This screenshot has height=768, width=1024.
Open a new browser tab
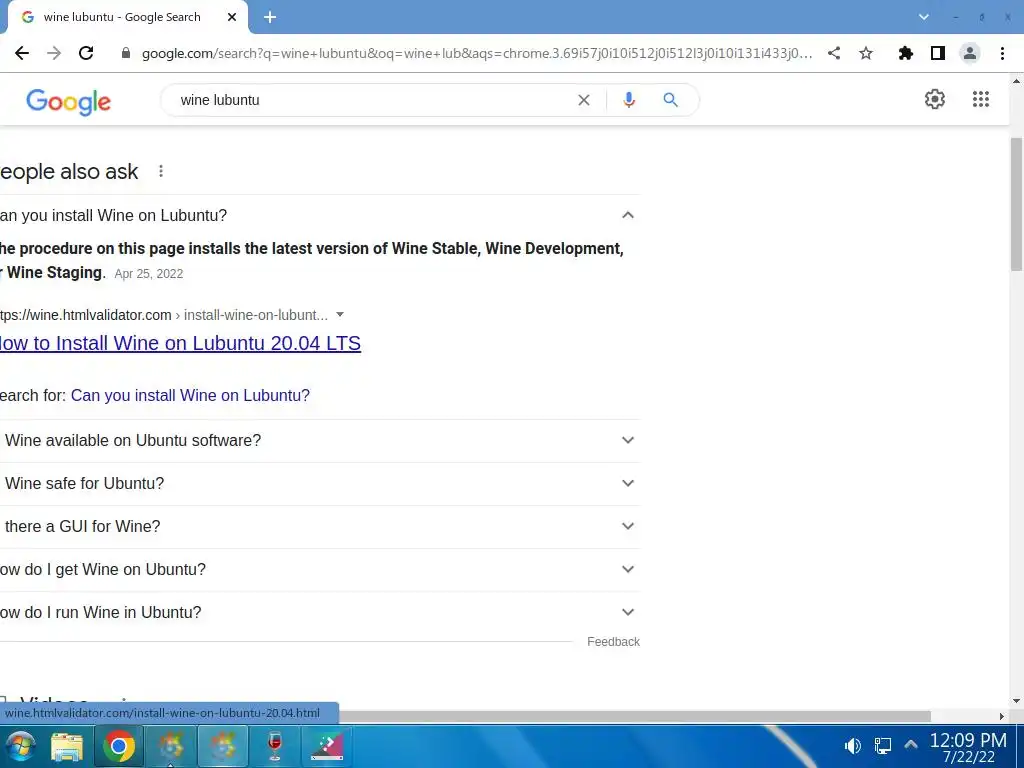pyautogui.click(x=270, y=18)
